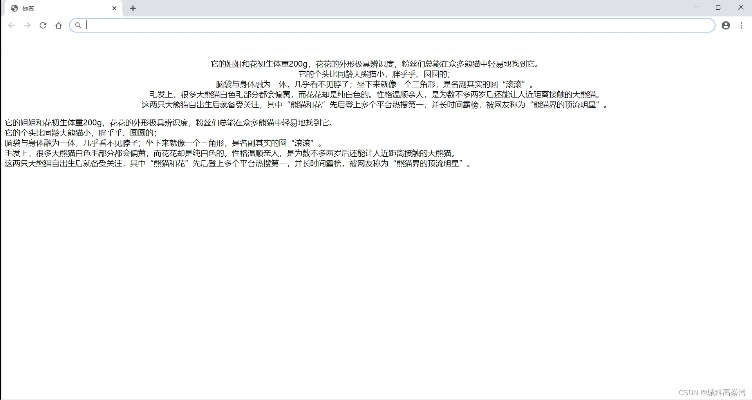Viewport: 752px width, 400px height.
Task: Click the browser forward arrow
Action: 27,25
